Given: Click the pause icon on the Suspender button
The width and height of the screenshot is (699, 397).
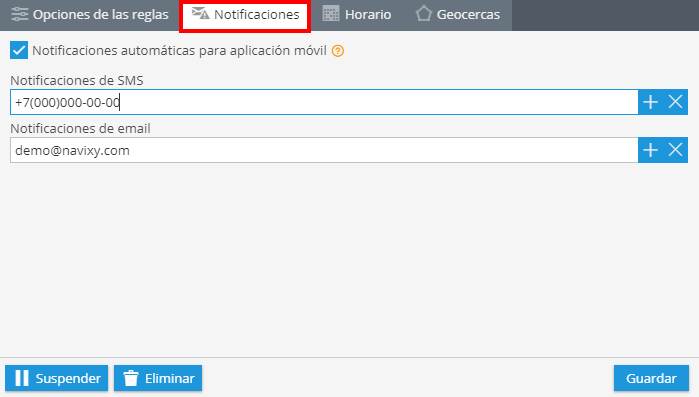Looking at the screenshot, I should coord(22,378).
